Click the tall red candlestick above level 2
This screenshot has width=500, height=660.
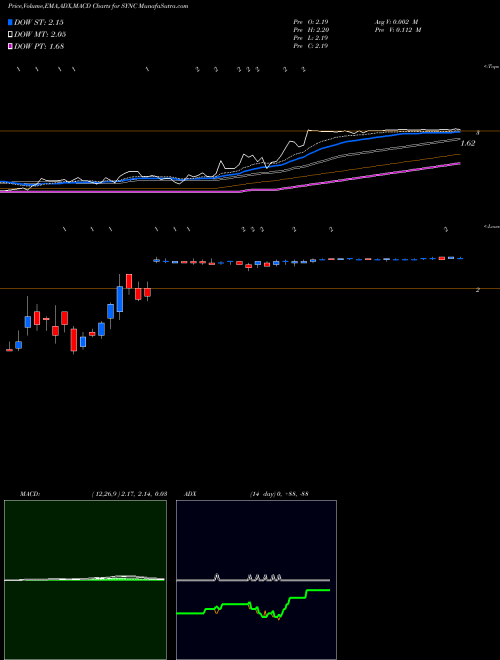129,281
